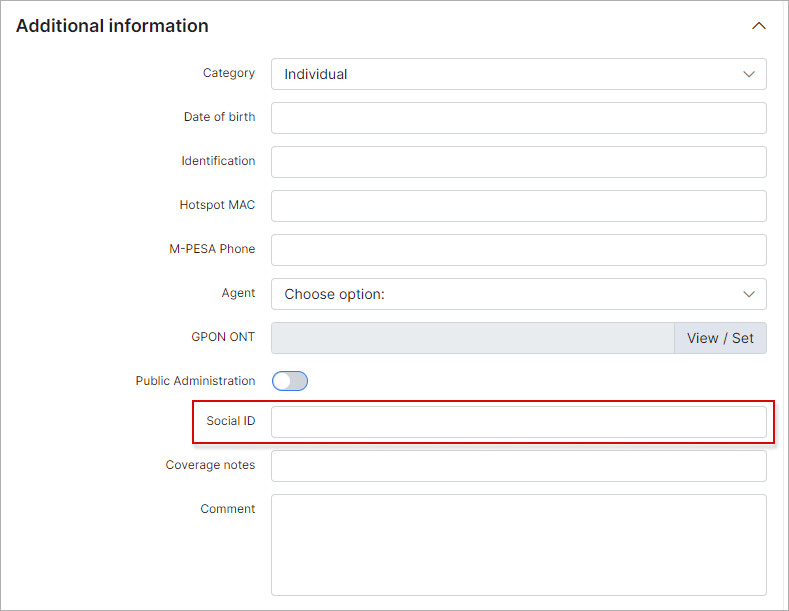Click the Social ID label

tap(230, 421)
